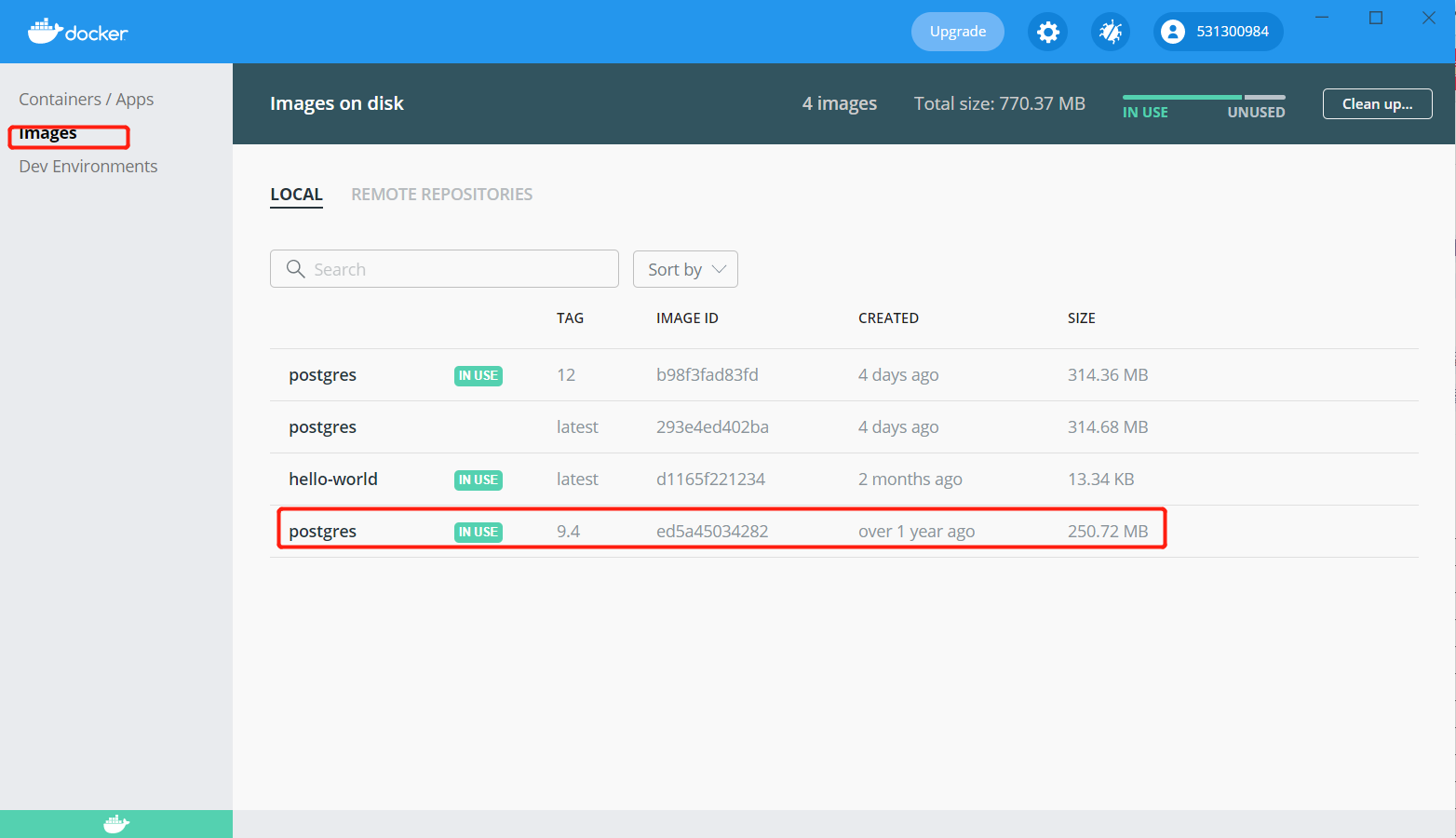Viewport: 1456px width, 838px height.
Task: Click the Docker whale logo in header
Action: tap(77, 32)
